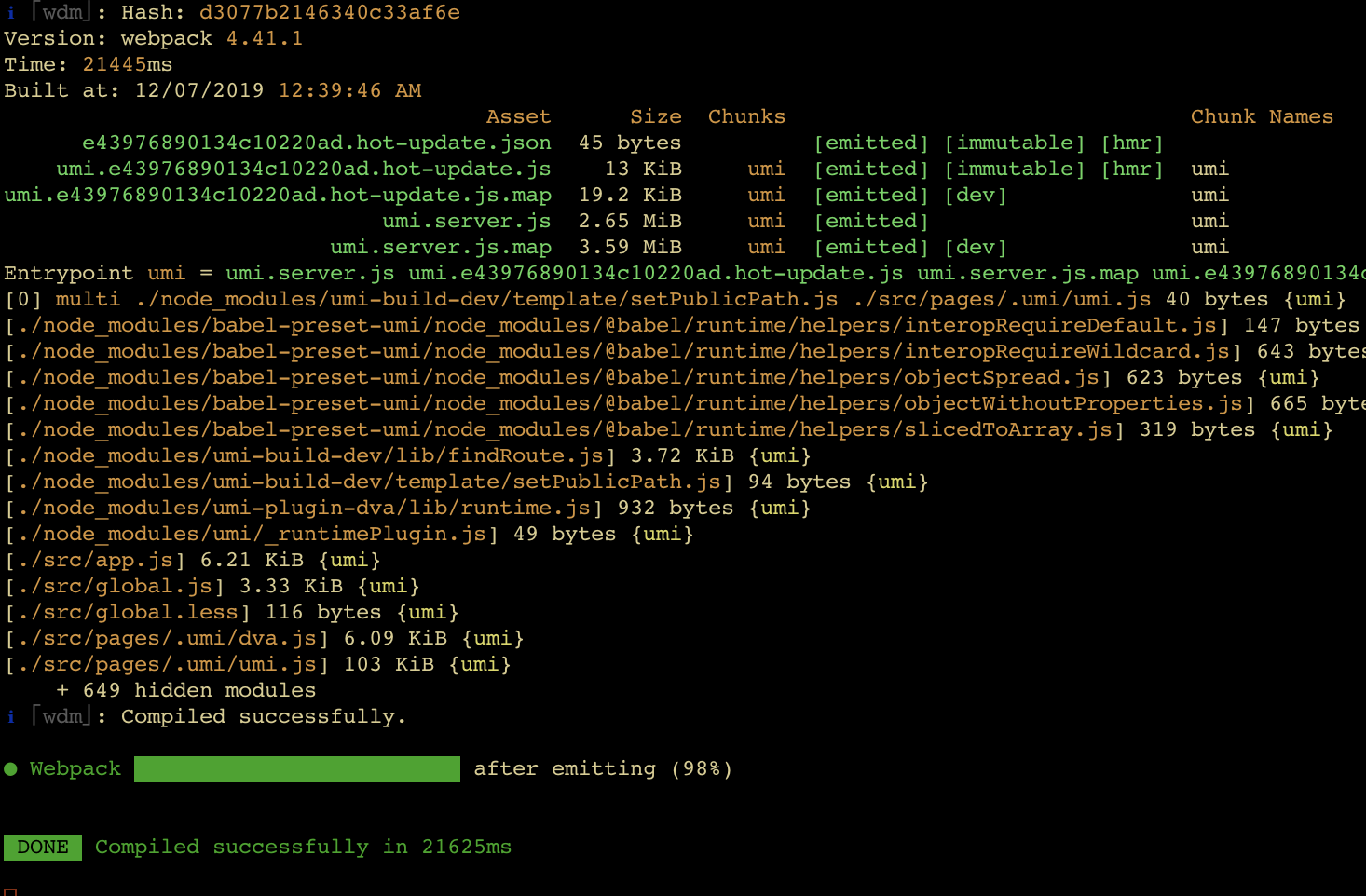Viewport: 1366px width, 896px height.
Task: Click the after emitting (98%) status text
Action: click(x=604, y=769)
